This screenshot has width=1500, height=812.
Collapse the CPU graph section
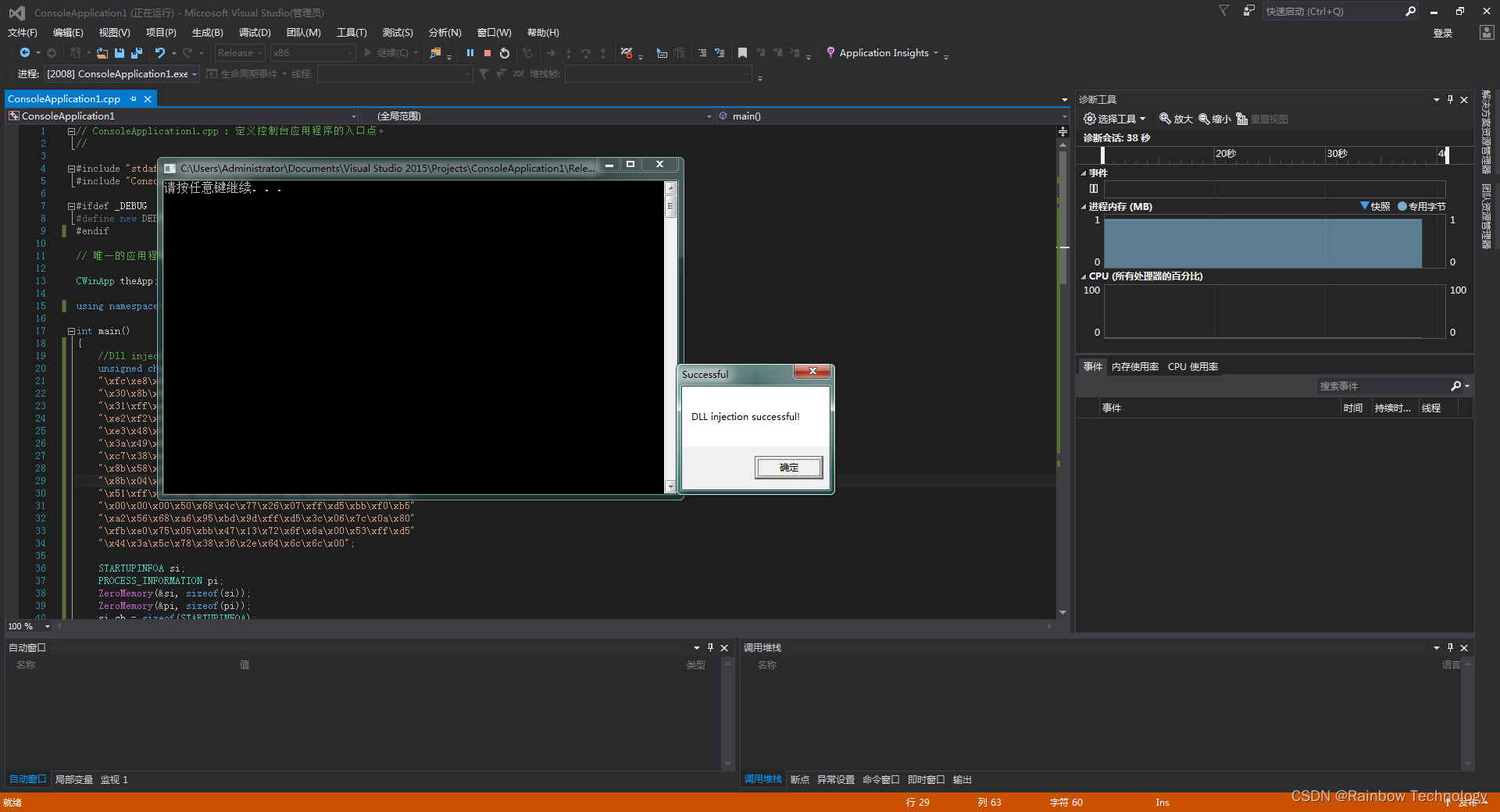coord(1084,276)
